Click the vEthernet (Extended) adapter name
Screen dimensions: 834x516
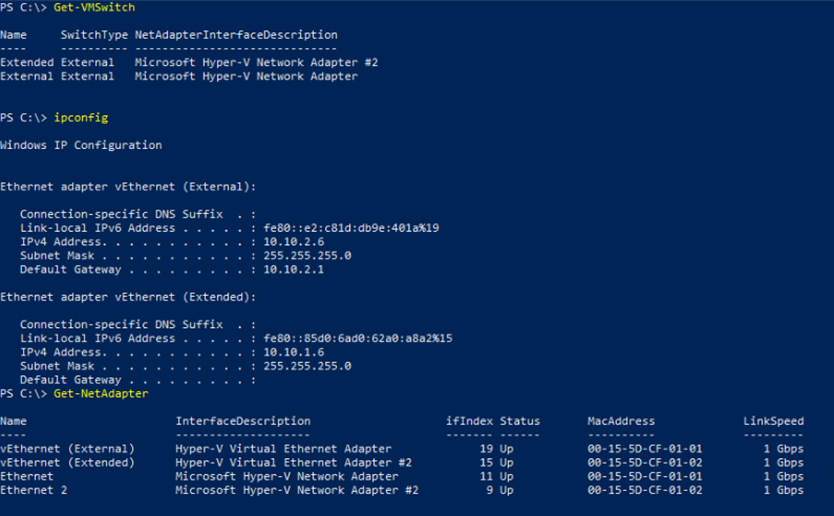[68, 463]
